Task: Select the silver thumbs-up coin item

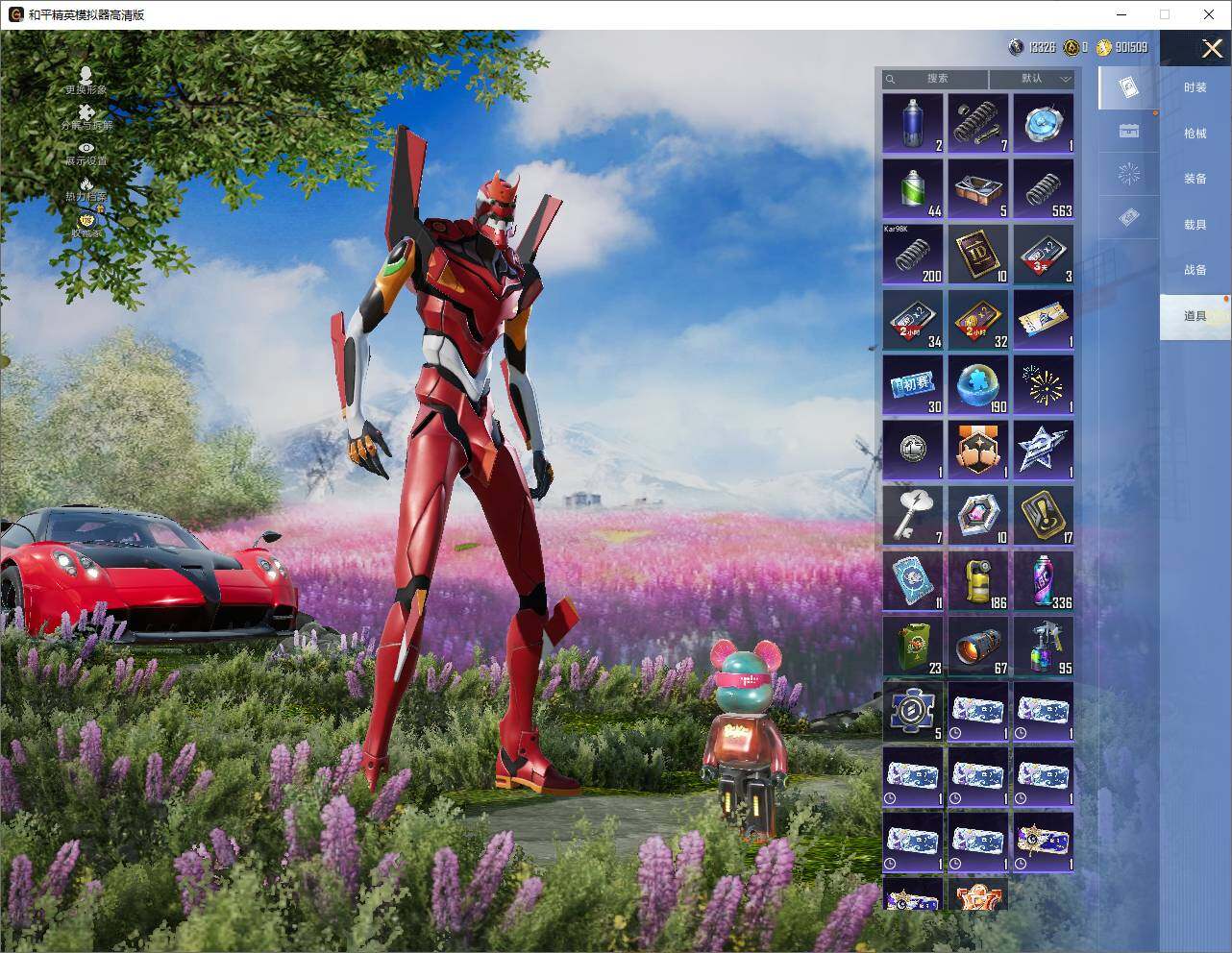Action: tap(913, 450)
